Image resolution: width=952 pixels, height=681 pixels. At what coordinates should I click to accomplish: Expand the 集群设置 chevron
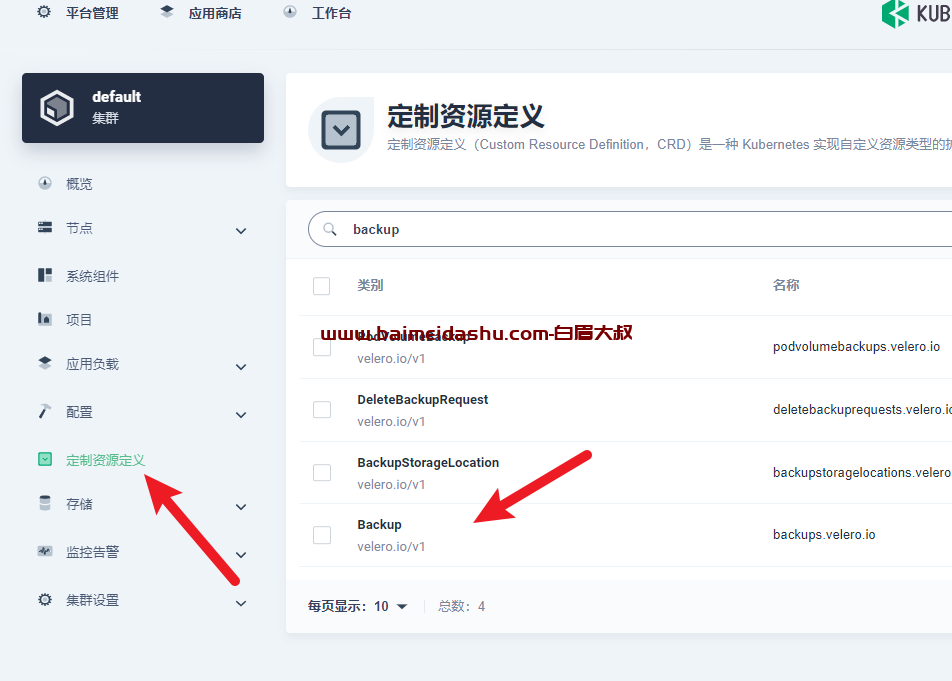pyautogui.click(x=241, y=603)
